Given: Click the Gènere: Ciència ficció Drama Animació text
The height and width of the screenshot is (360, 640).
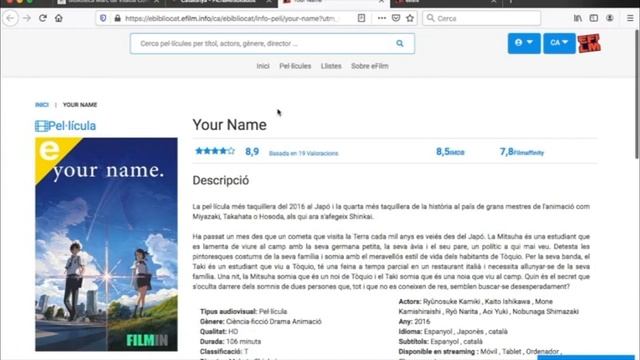Looking at the screenshot, I should (260, 322).
